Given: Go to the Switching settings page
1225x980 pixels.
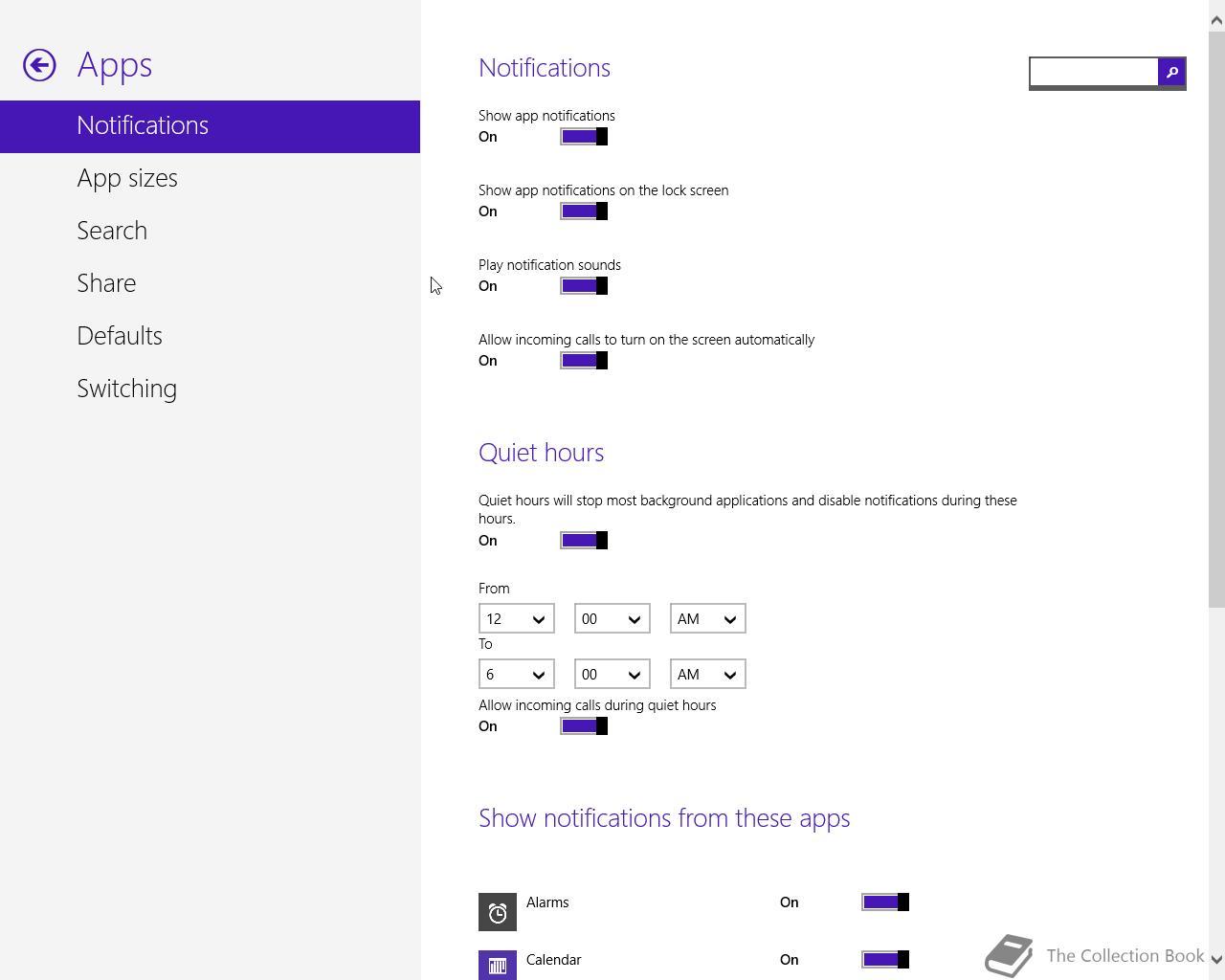Looking at the screenshot, I should (x=127, y=389).
